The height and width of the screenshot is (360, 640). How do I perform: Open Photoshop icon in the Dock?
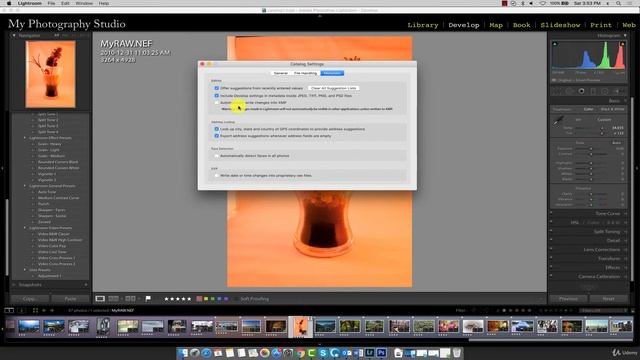[382, 353]
